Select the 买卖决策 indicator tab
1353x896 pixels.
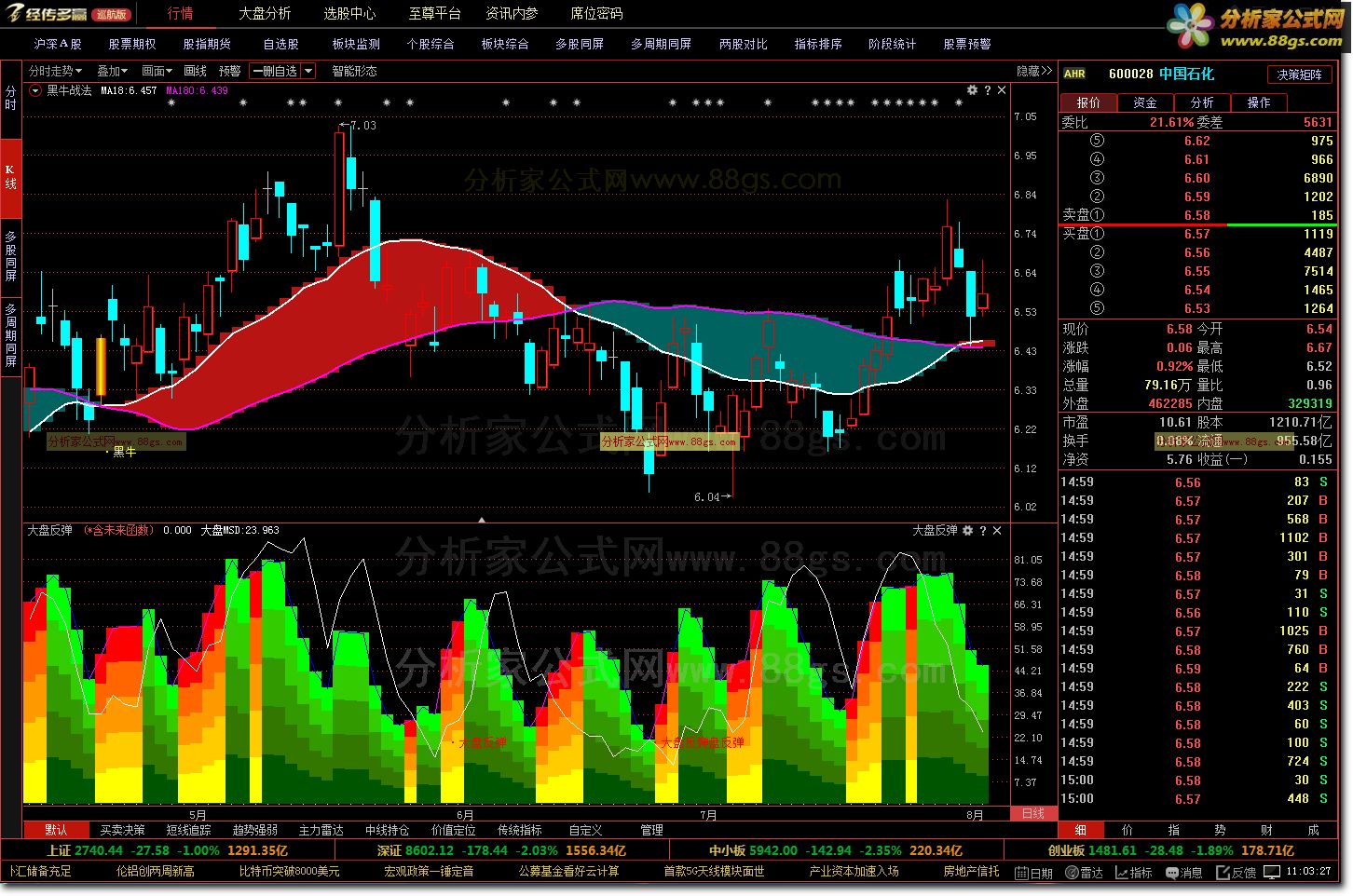pyautogui.click(x=123, y=830)
